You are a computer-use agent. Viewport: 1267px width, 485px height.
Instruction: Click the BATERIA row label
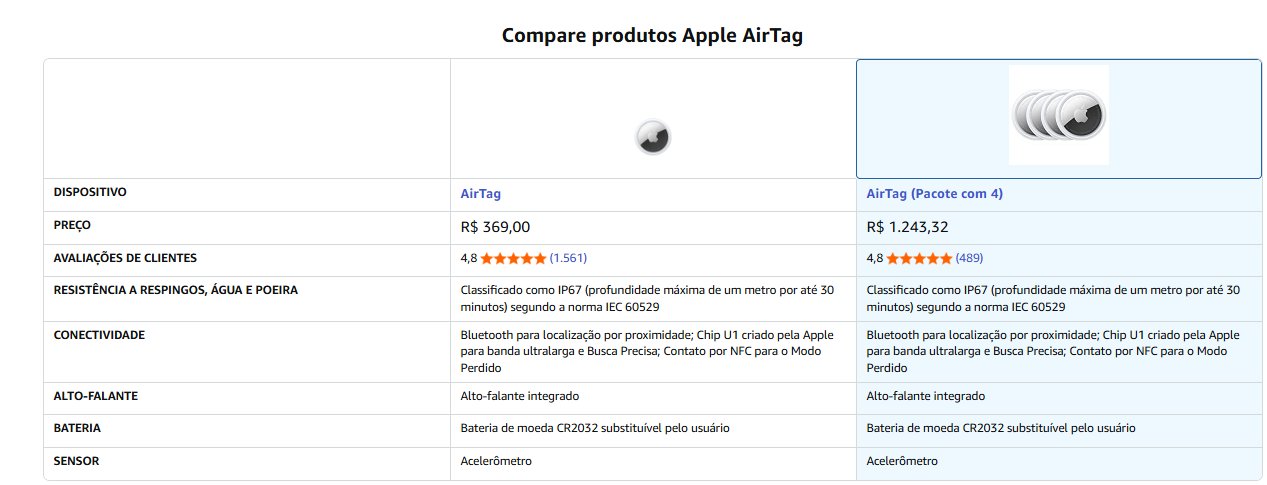[77, 428]
